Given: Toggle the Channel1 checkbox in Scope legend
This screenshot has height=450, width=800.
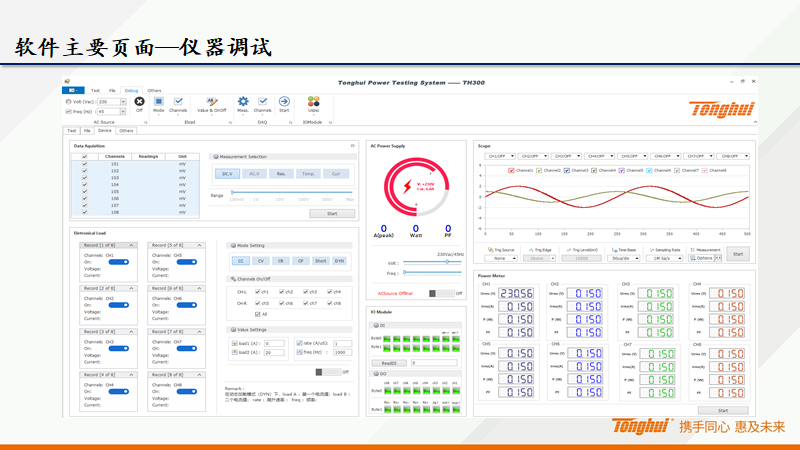Looking at the screenshot, I should point(511,170).
